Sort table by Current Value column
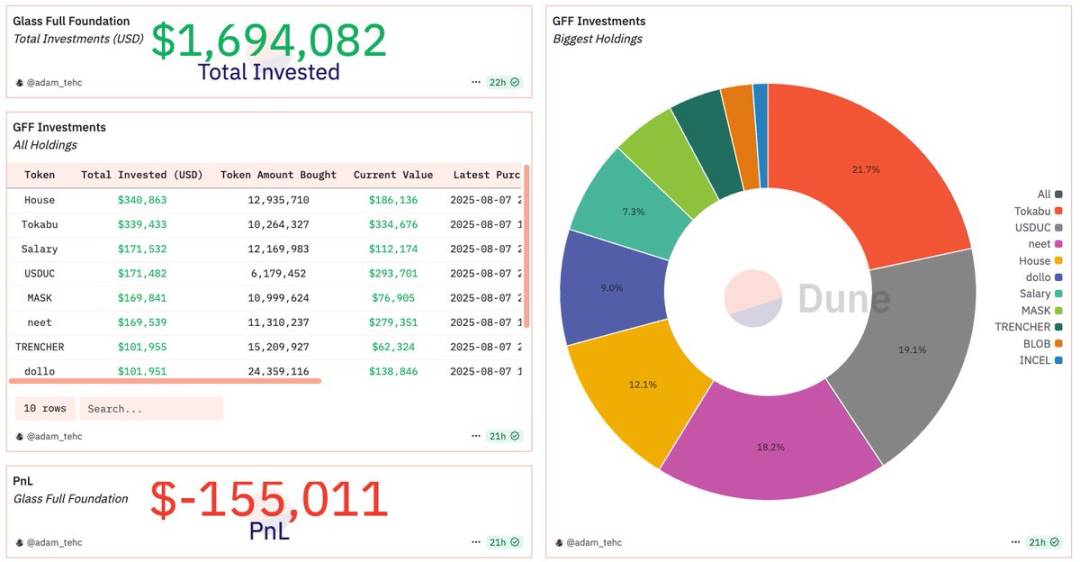Image resolution: width=1080 pixels, height=562 pixels. (393, 175)
